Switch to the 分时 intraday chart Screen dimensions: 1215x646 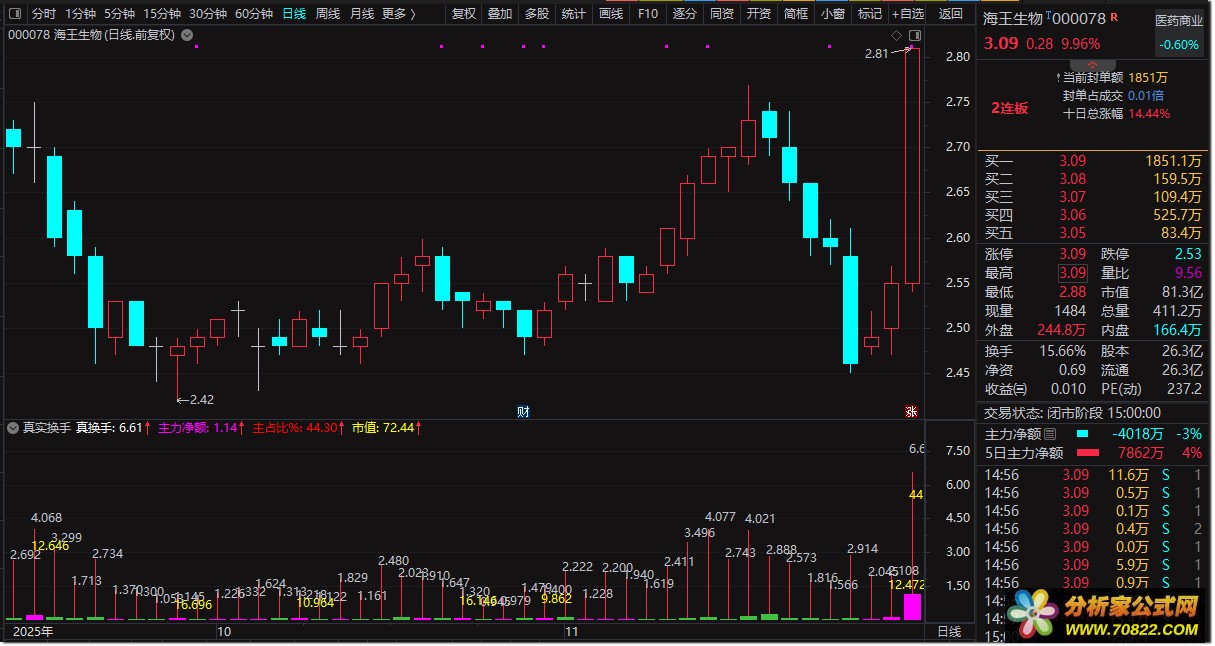point(43,14)
